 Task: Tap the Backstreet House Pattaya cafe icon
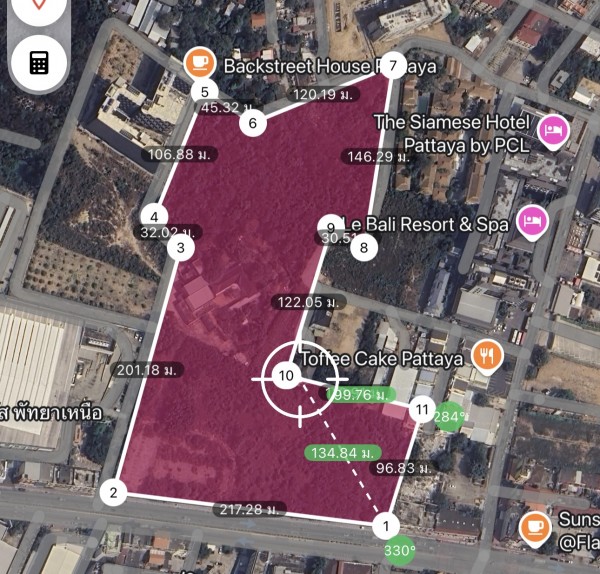coord(200,63)
